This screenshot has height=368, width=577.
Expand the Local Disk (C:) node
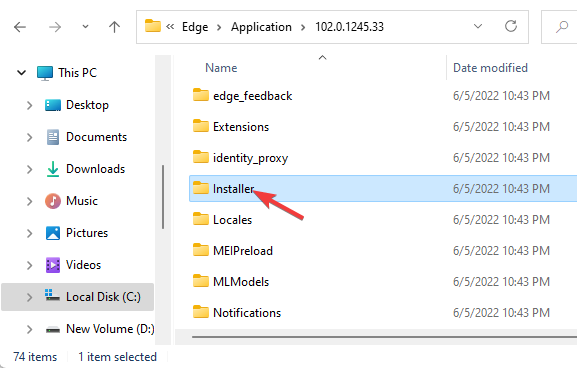point(29,297)
